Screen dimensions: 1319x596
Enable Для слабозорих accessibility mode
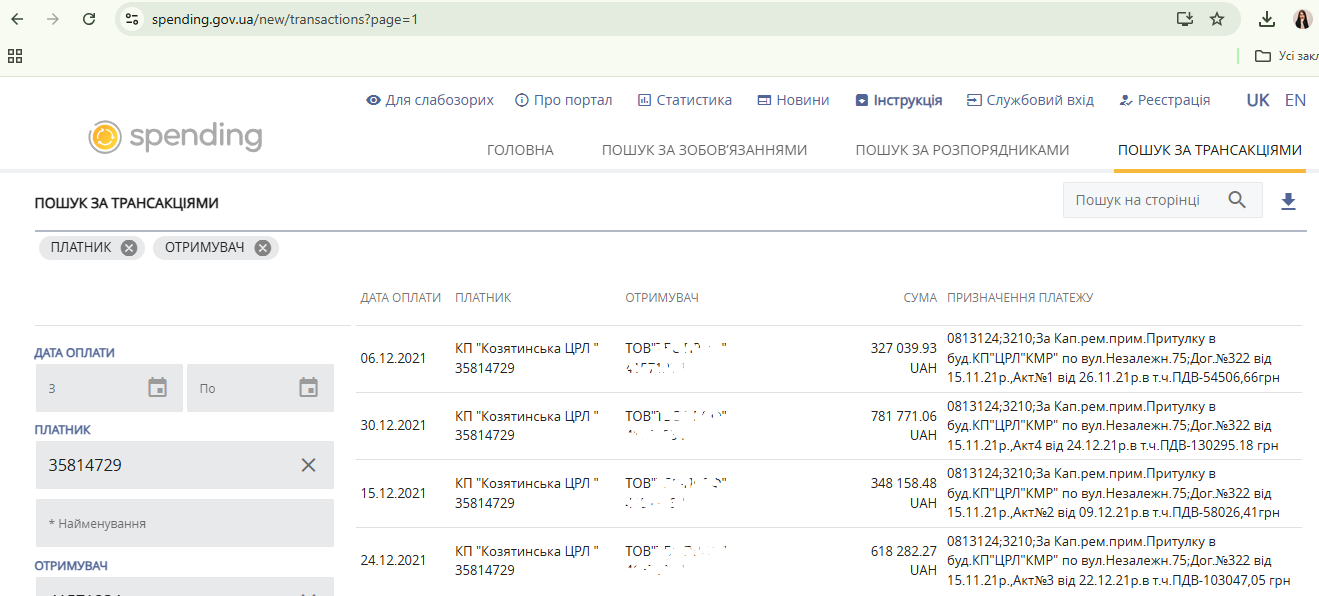pos(430,100)
